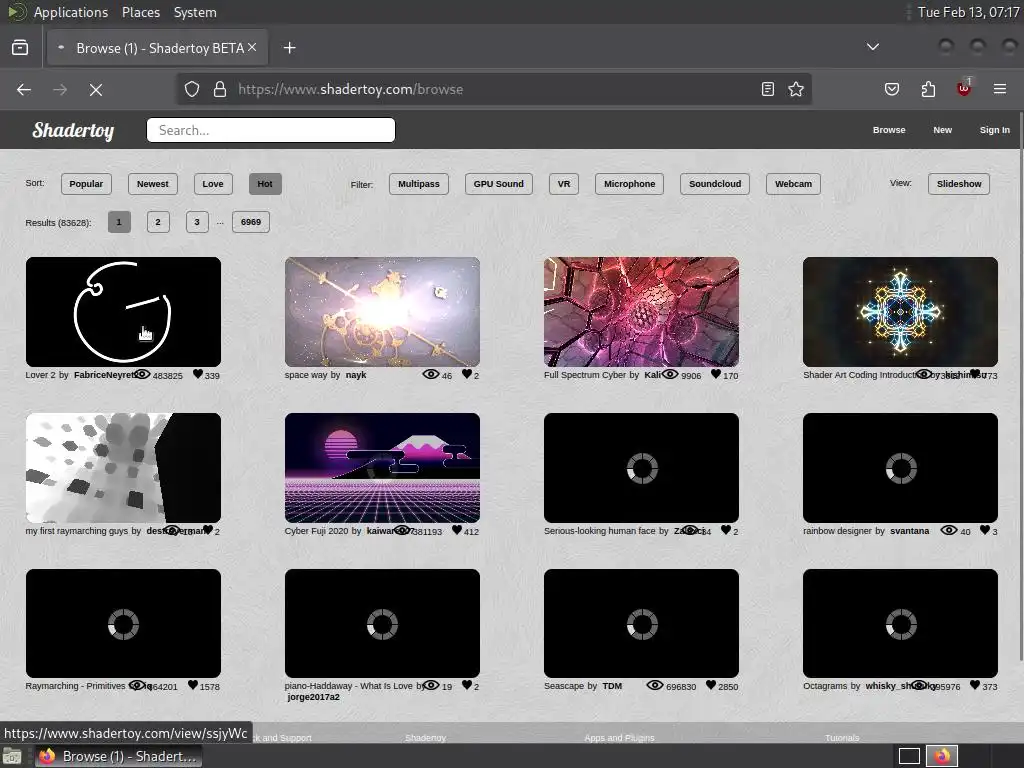Open the Places menu

tap(141, 12)
